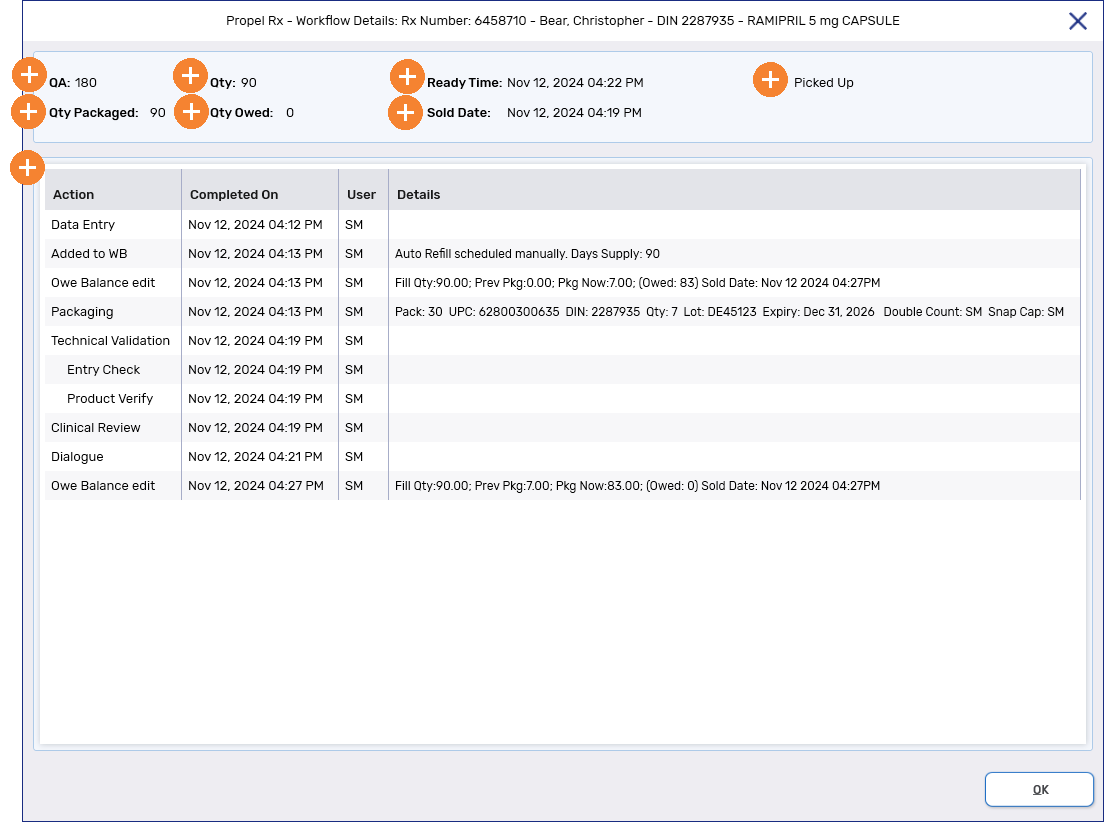Expand the plus icon next to Qty
Image resolution: width=1104 pixels, height=822 pixels.
coord(190,76)
